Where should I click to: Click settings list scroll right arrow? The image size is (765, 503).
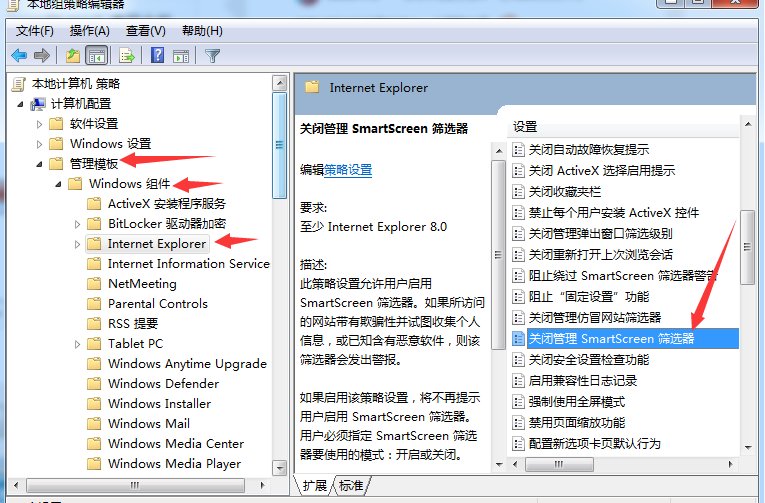tap(730, 464)
